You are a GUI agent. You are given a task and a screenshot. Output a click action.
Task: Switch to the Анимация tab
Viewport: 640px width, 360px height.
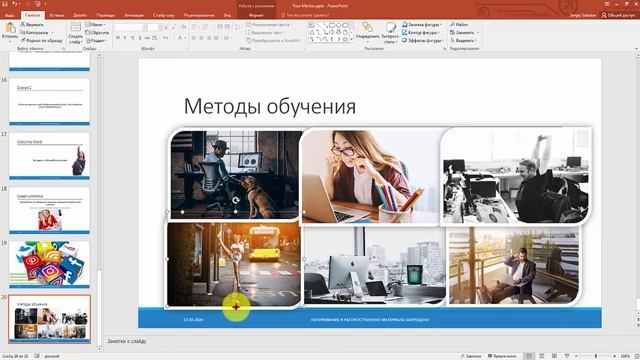134,15
